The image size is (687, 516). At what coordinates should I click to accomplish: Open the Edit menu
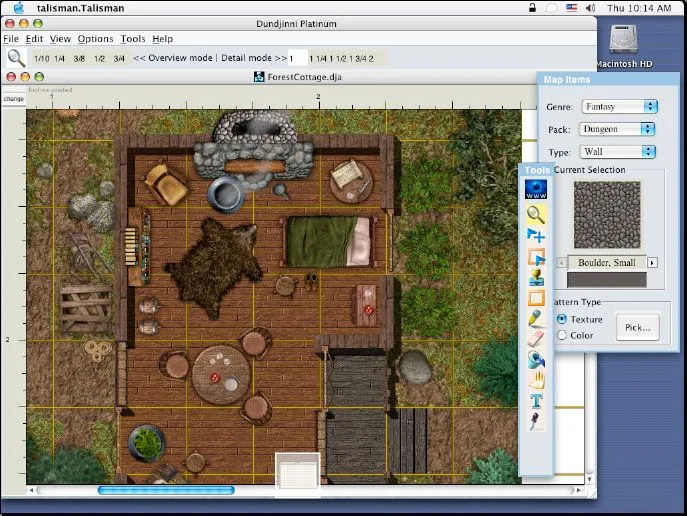[x=34, y=39]
